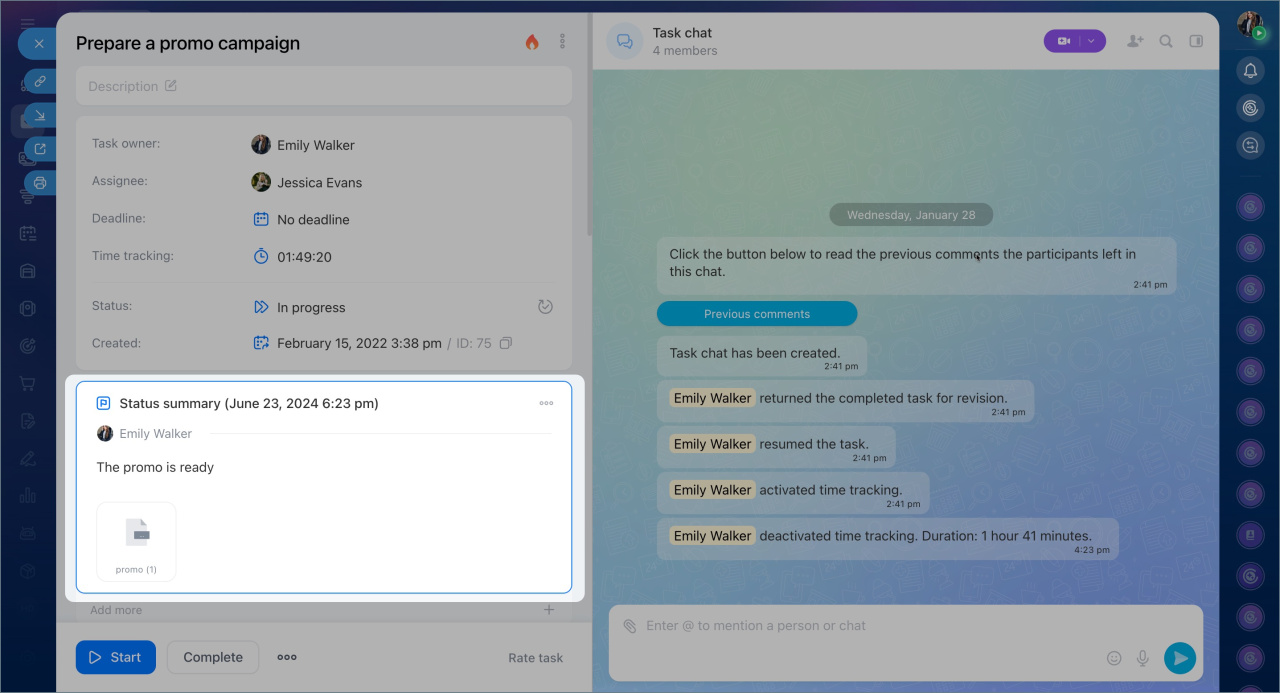Open the notifications bell
This screenshot has height=693, width=1280.
1250,70
